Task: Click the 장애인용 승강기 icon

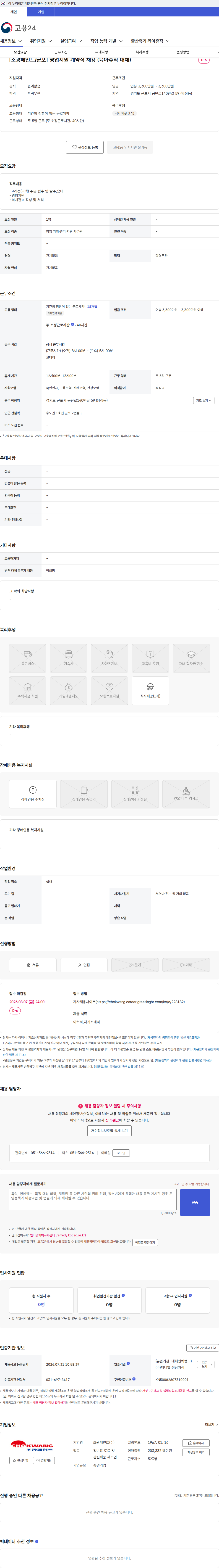Action: pyautogui.click(x=84, y=794)
